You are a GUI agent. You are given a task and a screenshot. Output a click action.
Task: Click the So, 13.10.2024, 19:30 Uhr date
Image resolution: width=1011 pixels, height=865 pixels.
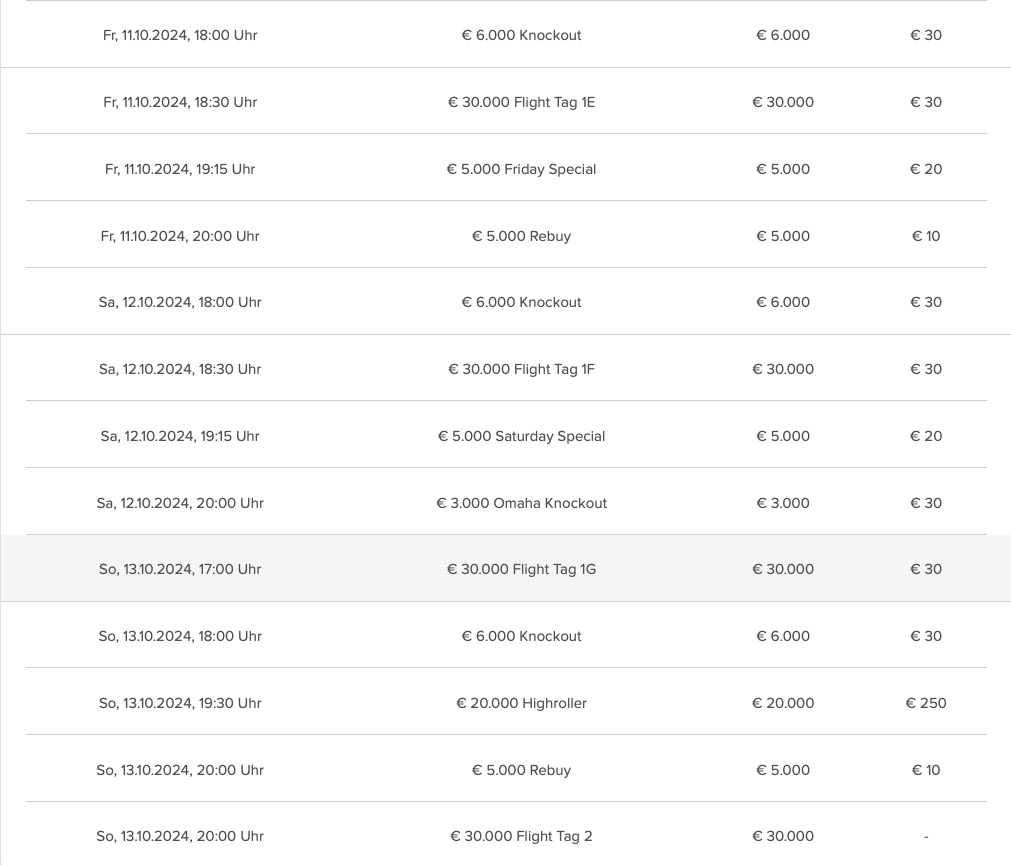(x=180, y=703)
